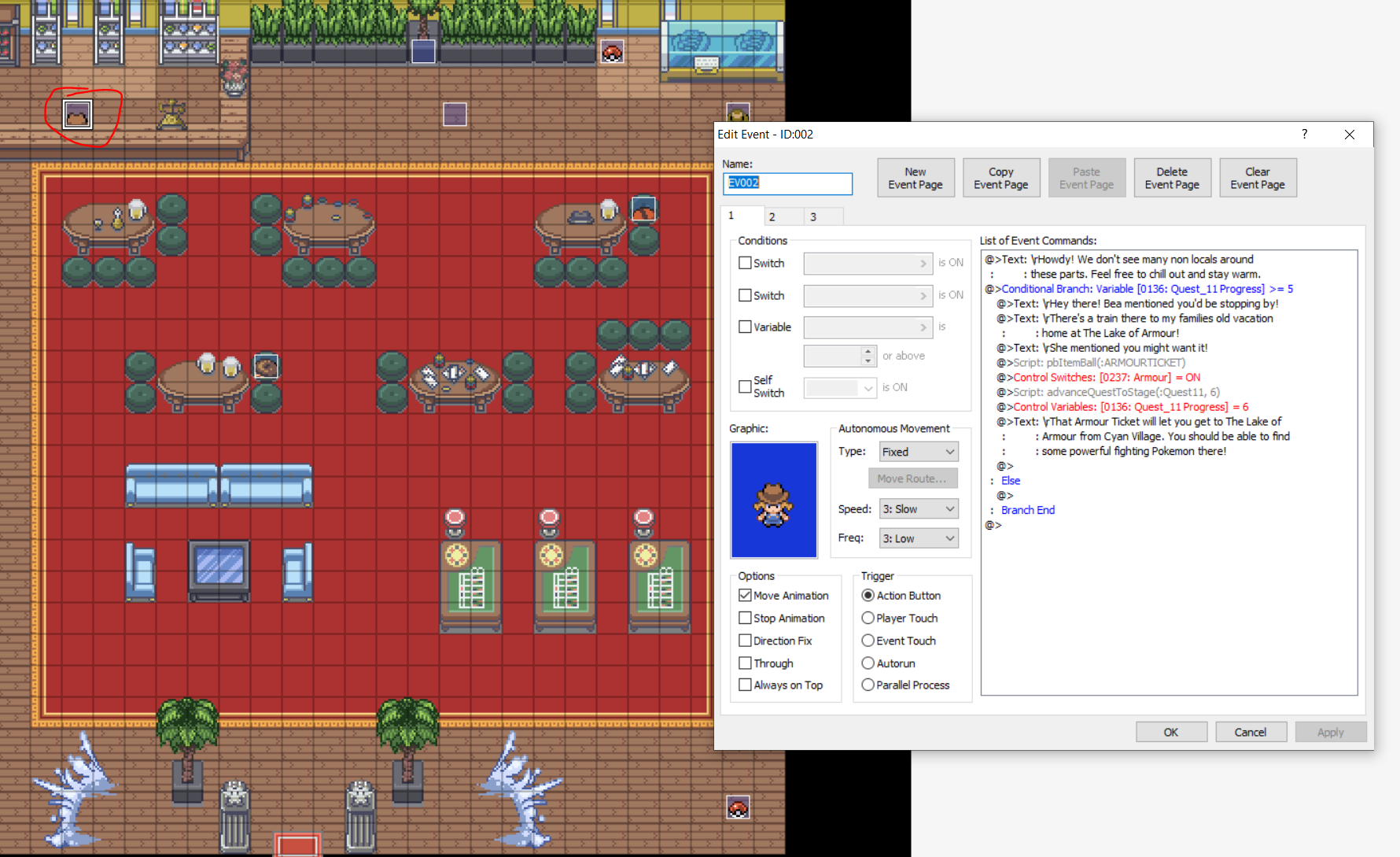Click the Pokeball event near the aquarium
Screen dimensions: 1400x857
612,52
